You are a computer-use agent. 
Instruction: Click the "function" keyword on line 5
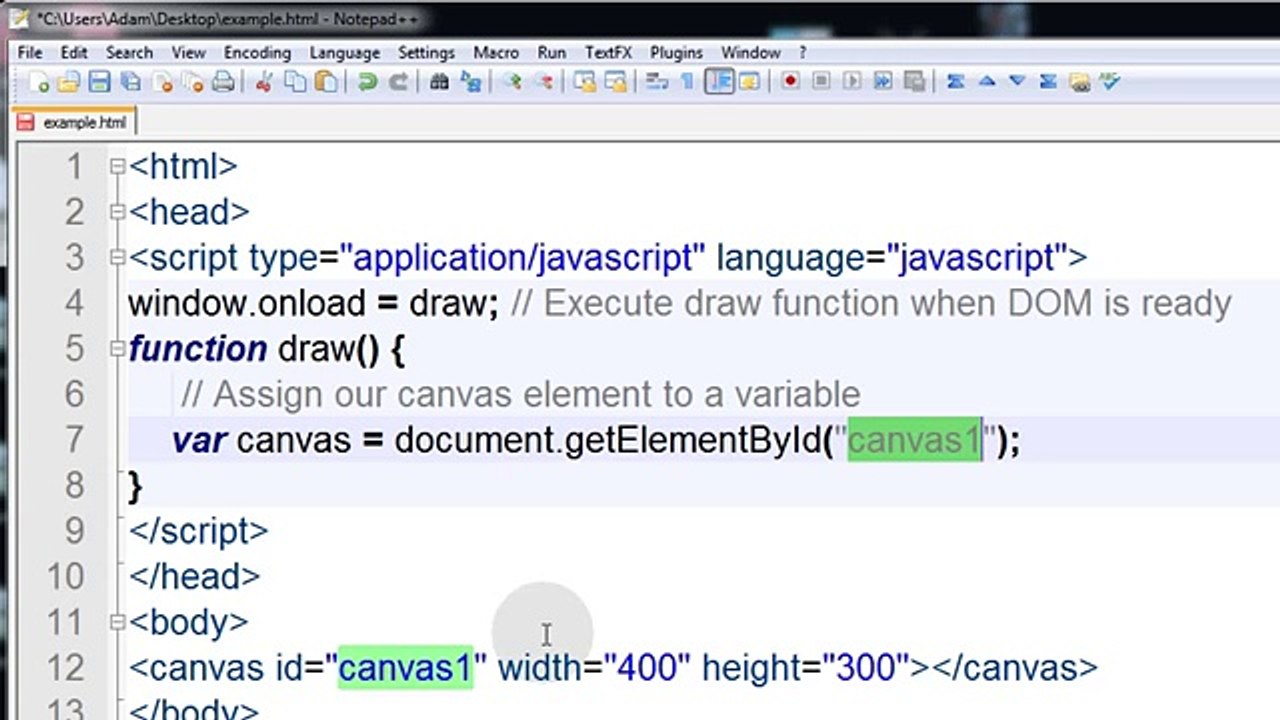pos(198,349)
